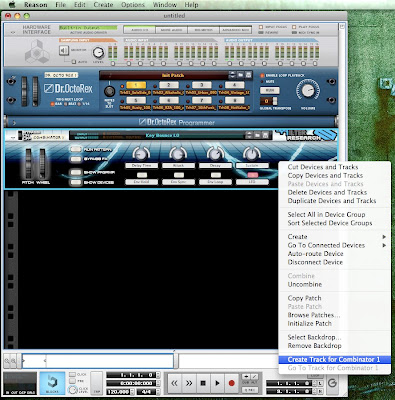395x400 pixels.
Task: Step Combinator patch with arrow buttons
Action: coord(249,135)
